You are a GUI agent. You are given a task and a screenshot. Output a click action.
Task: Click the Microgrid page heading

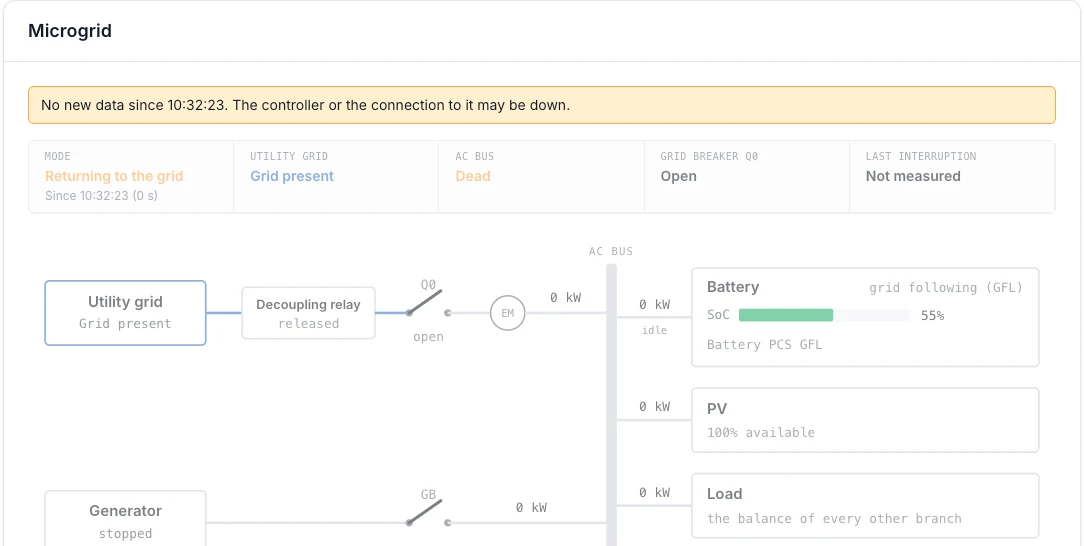70,31
